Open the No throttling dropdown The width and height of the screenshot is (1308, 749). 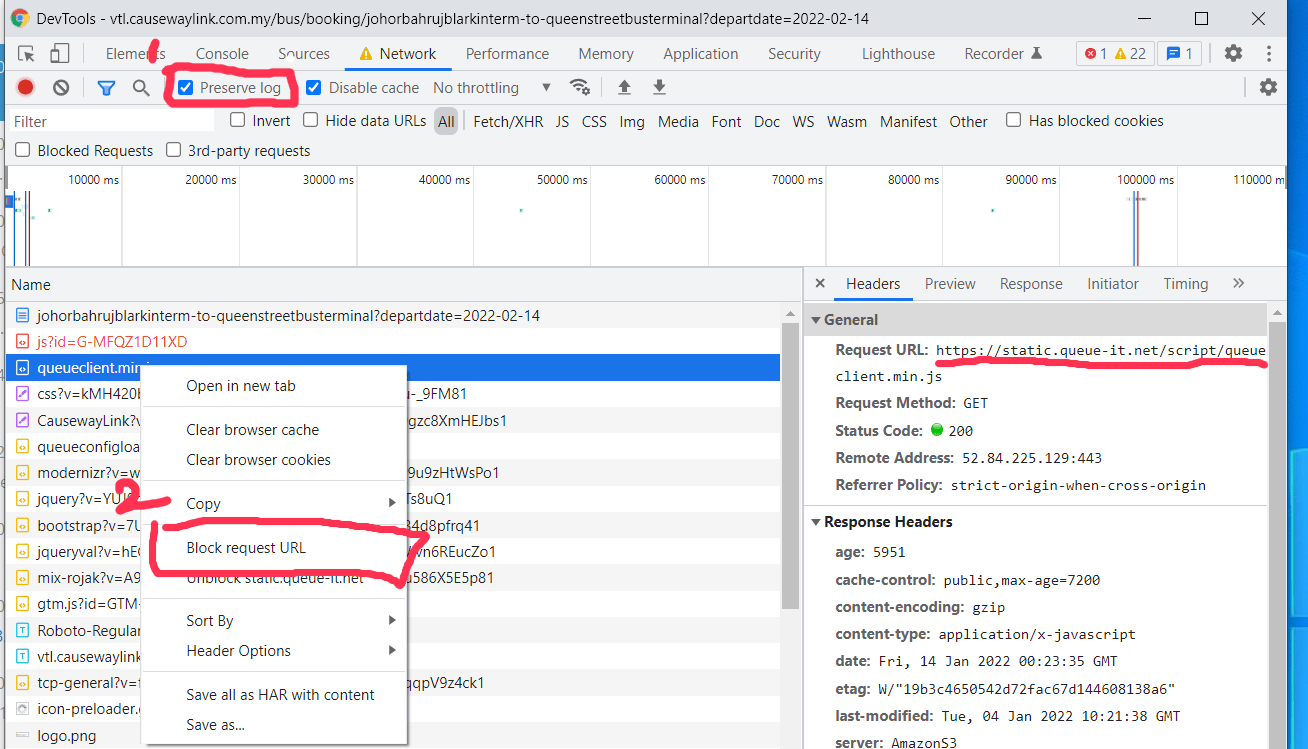[491, 88]
